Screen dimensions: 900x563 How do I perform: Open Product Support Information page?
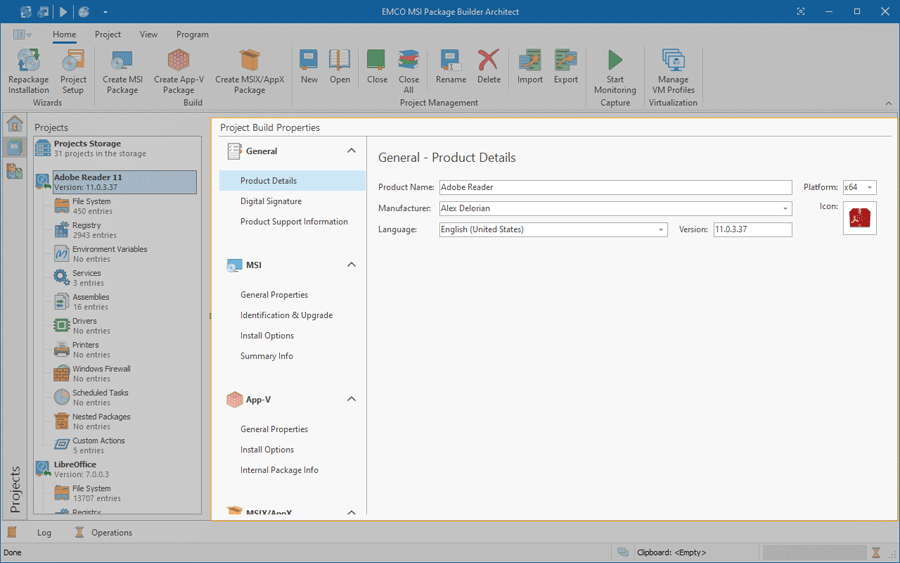pyautogui.click(x=294, y=222)
